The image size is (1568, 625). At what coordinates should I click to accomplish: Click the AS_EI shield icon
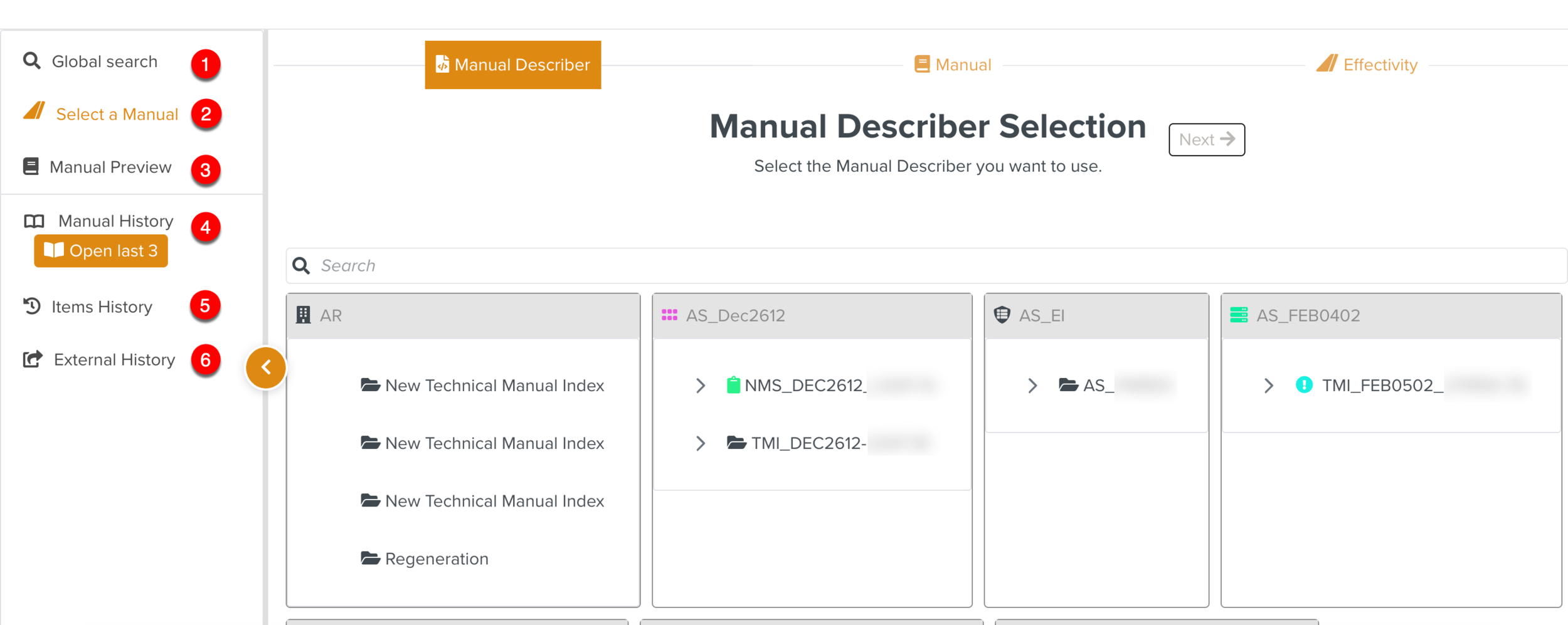[x=1002, y=315]
